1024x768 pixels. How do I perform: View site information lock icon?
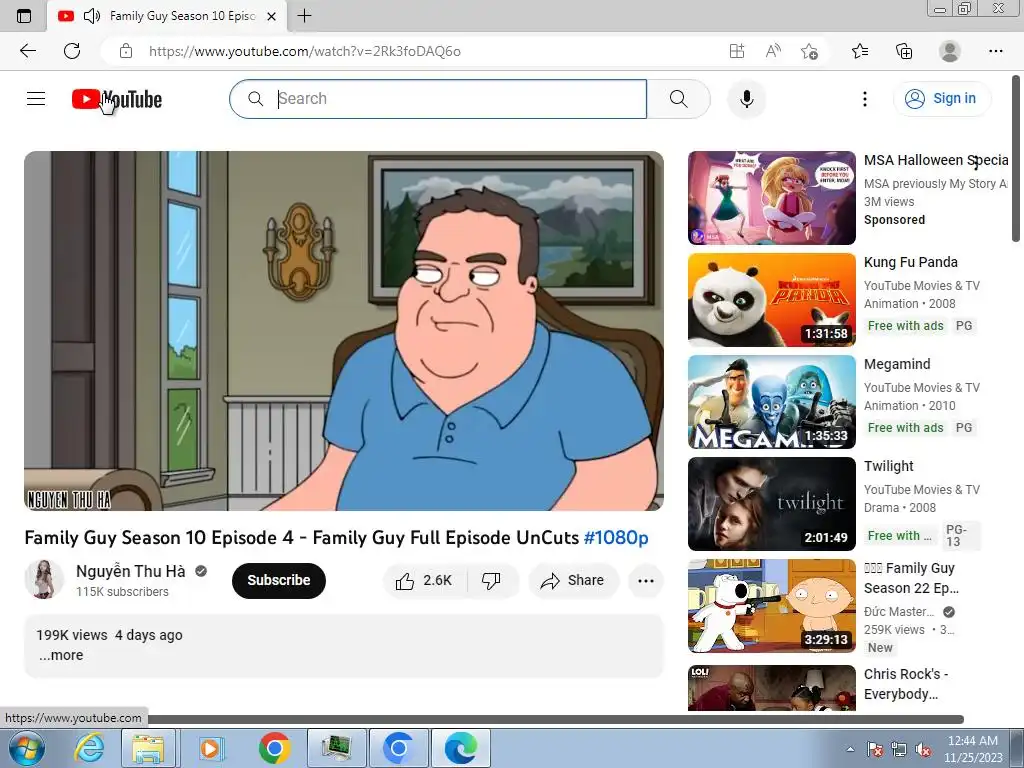click(x=126, y=51)
